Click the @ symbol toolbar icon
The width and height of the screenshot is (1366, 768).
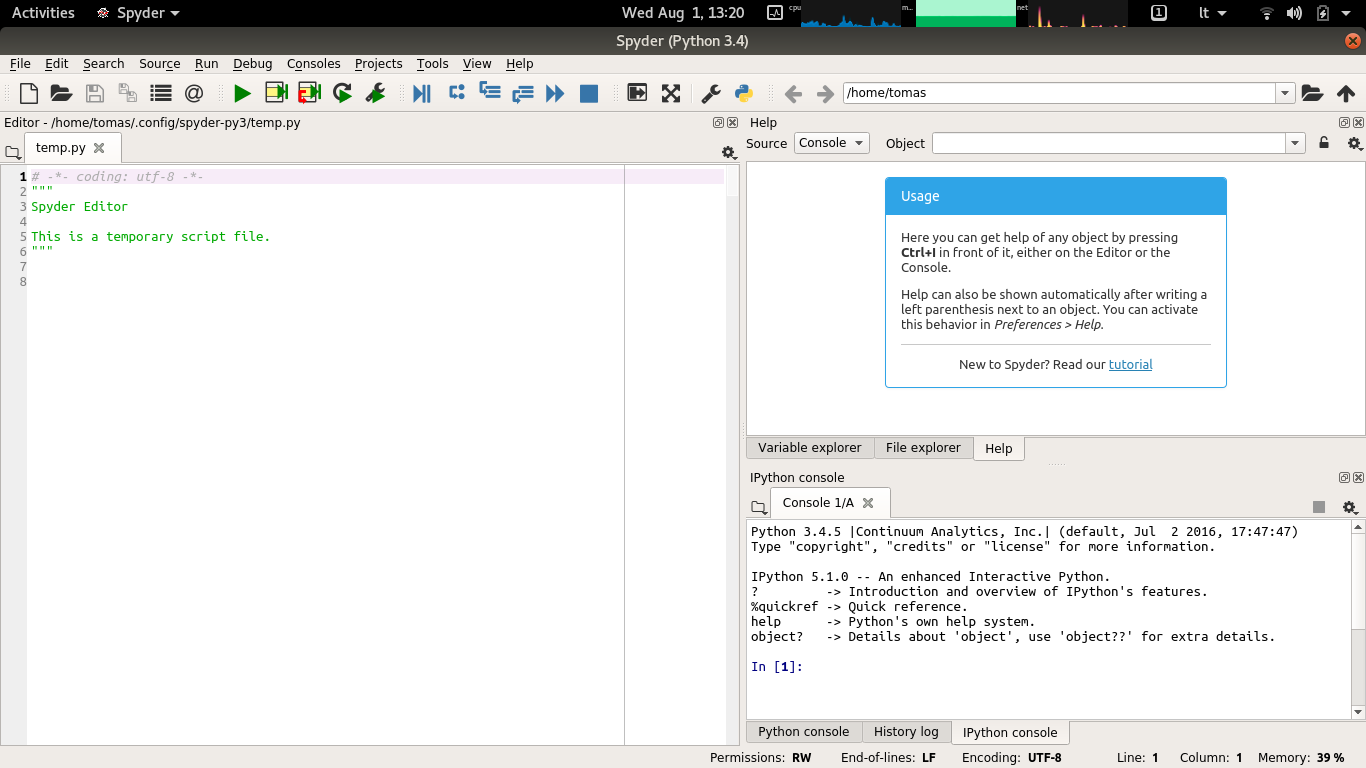coord(194,93)
